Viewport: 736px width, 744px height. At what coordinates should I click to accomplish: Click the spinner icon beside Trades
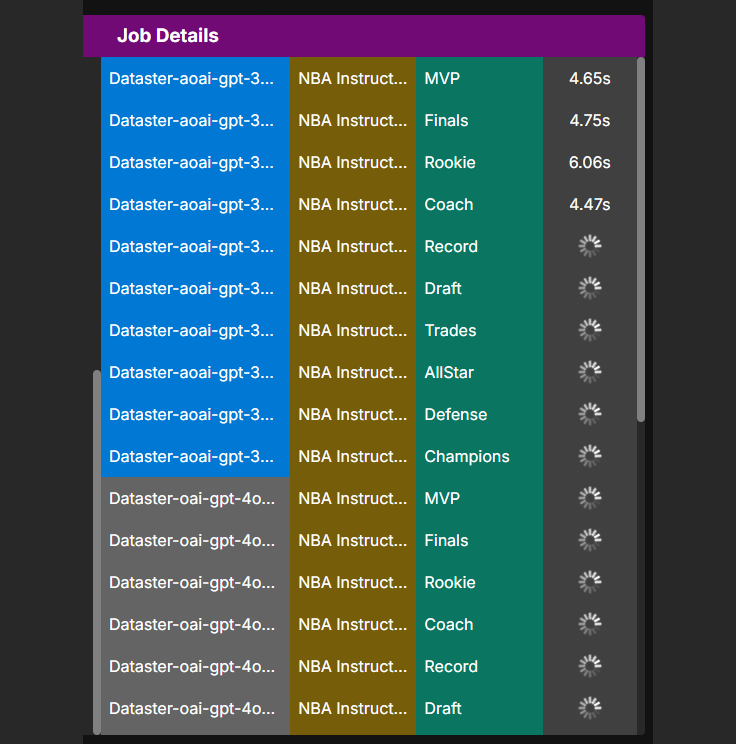[x=590, y=330]
